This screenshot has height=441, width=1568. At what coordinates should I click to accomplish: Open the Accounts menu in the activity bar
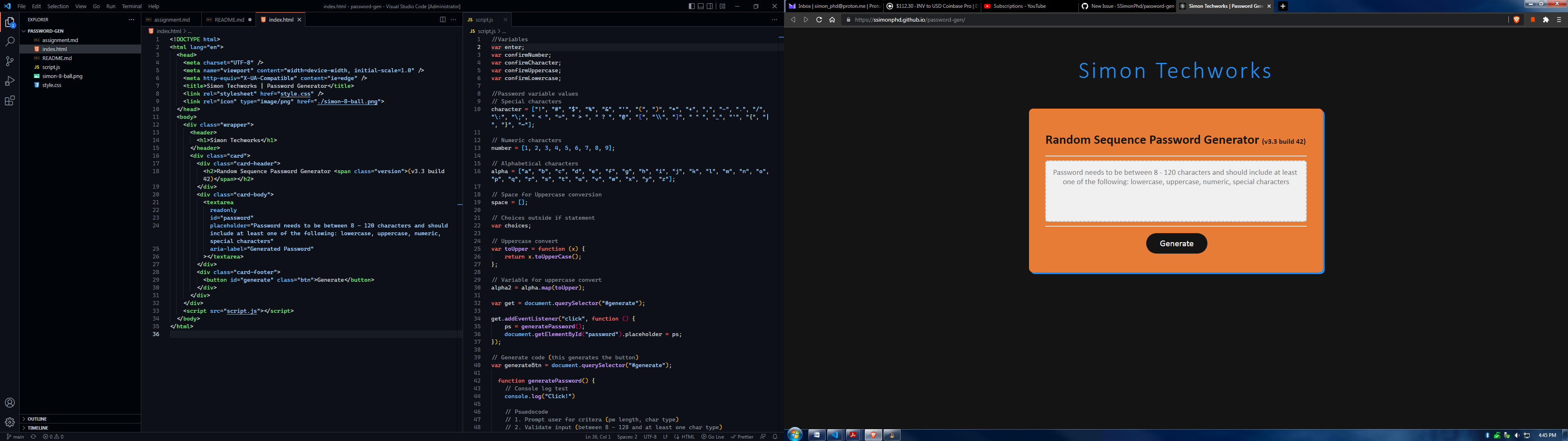pos(10,403)
